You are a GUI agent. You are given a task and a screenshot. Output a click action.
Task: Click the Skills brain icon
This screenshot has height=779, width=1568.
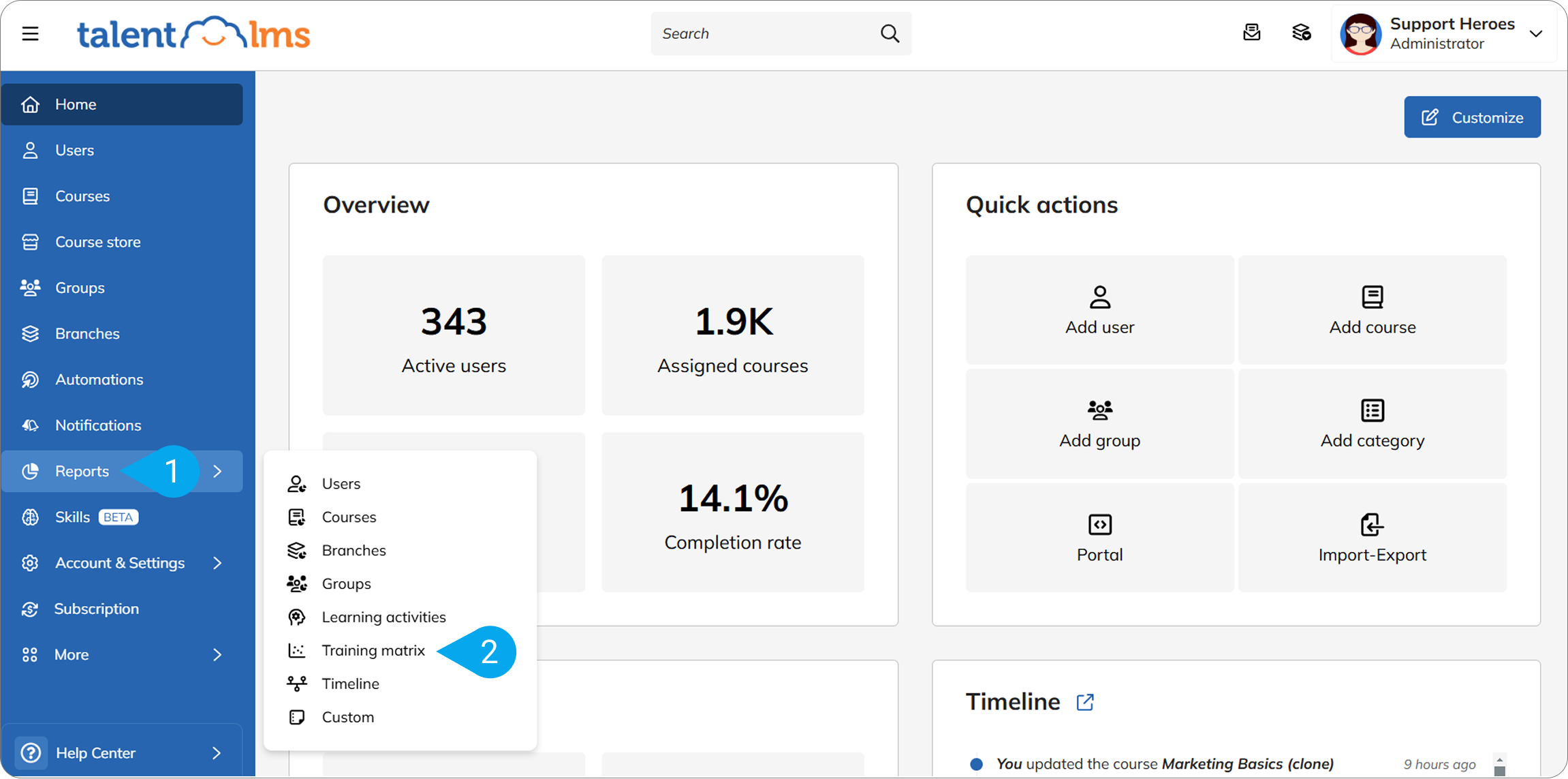point(30,517)
